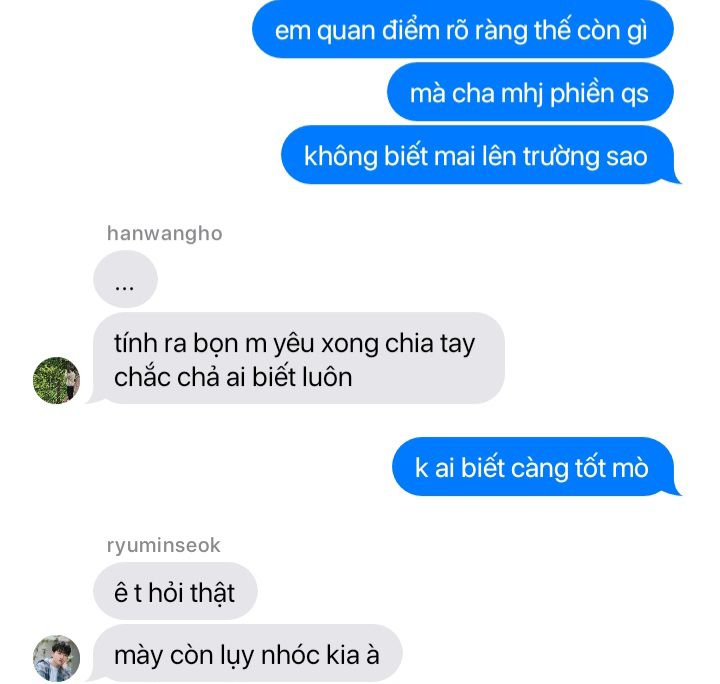Click the avatar beside 'mày còn lụy nhóc kia à'

[56, 658]
